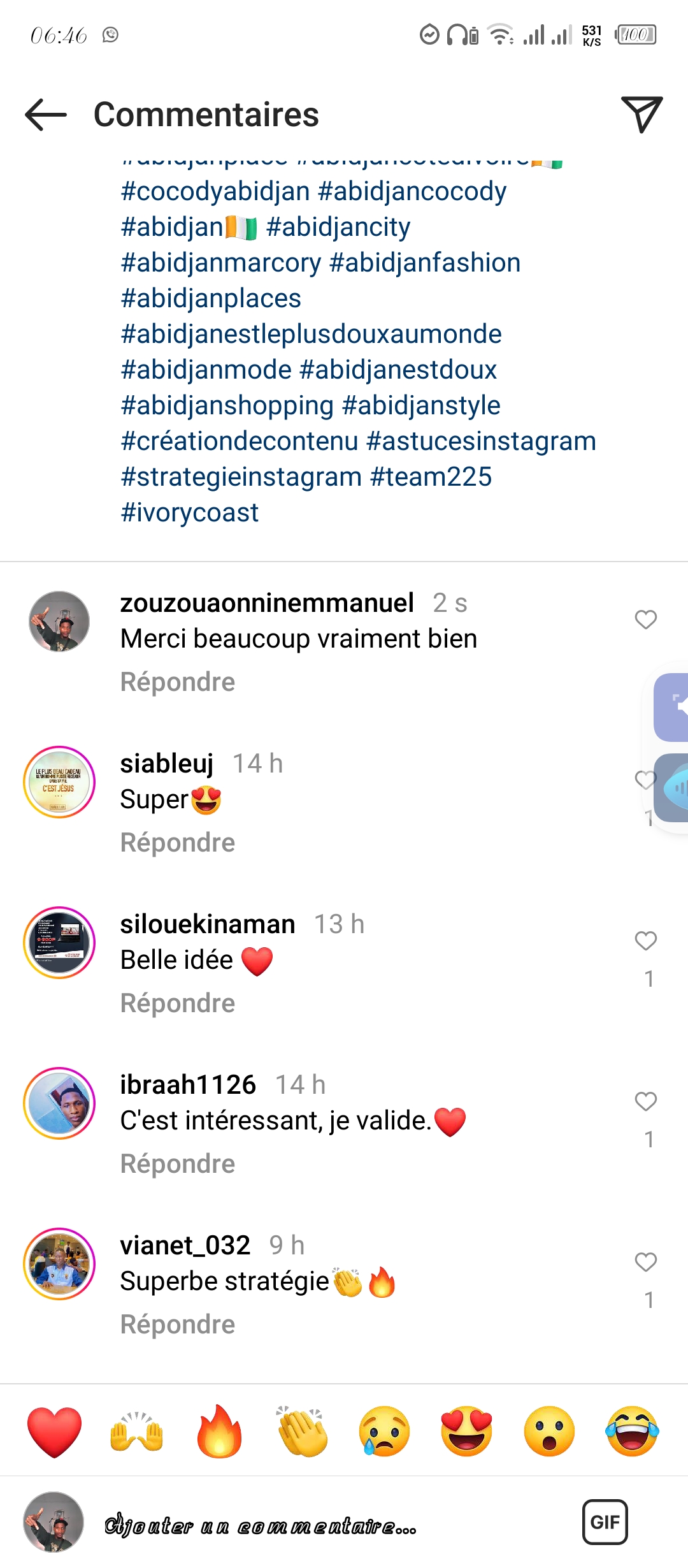Insert the raised hands emoji
Image resolution: width=688 pixels, height=1568 pixels.
[137, 1432]
